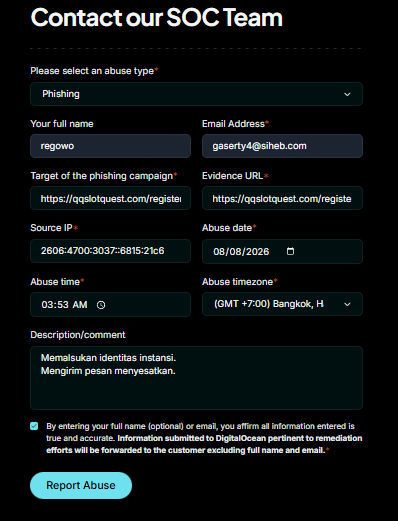The image size is (398, 521).
Task: Select the 'Information submitted to DigitalOcean' bold text
Action: click(192, 438)
